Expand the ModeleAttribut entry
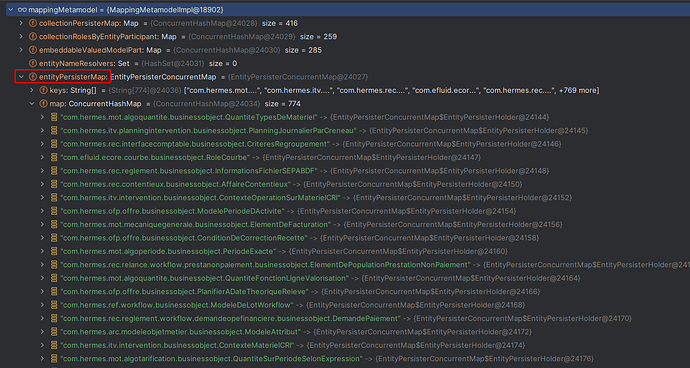This screenshot has width=690, height=368. point(43,331)
